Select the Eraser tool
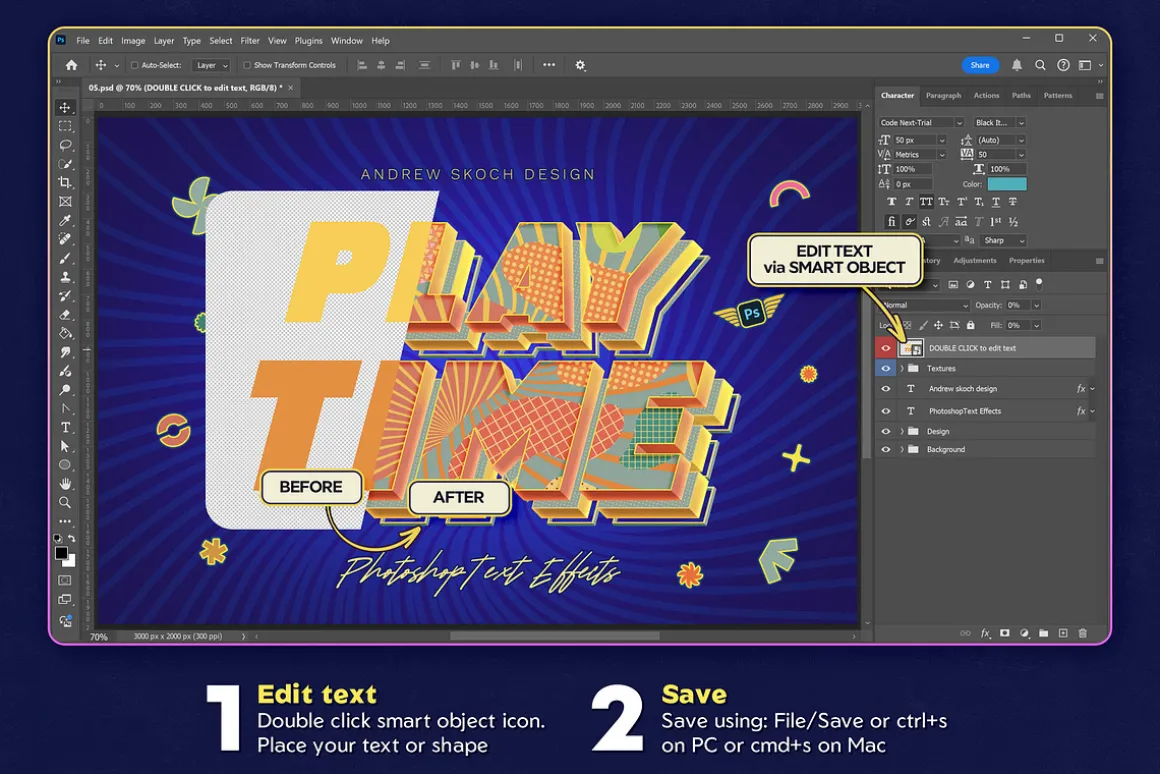 65,314
